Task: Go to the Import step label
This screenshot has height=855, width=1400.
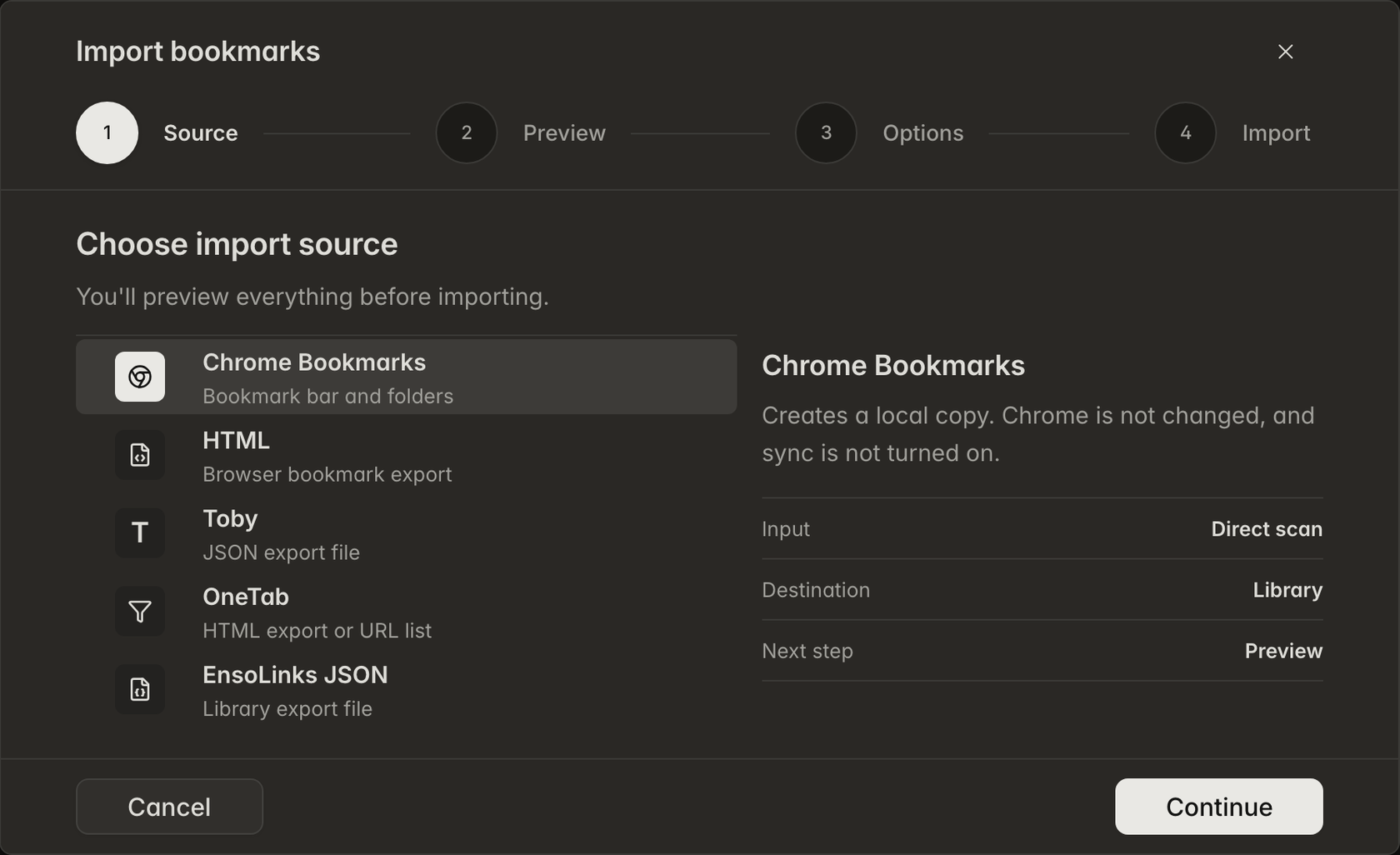Action: [x=1277, y=133]
